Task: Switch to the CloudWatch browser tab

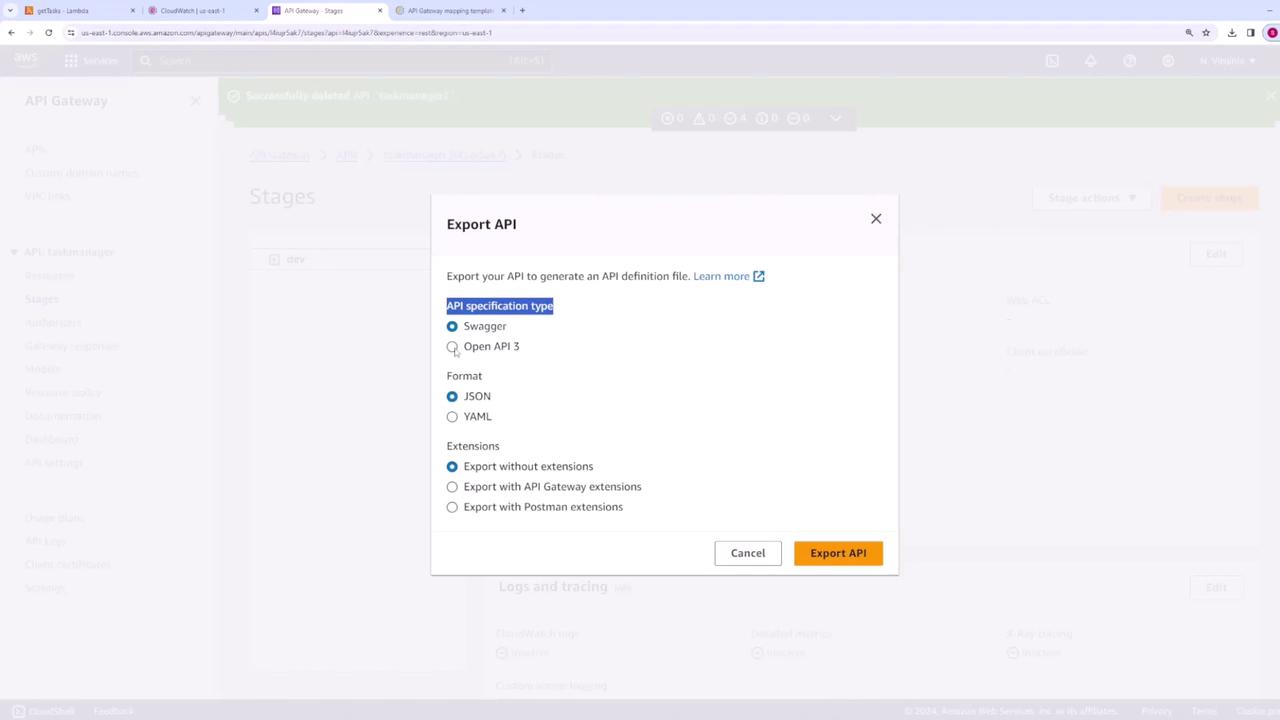Action: pyautogui.click(x=200, y=11)
